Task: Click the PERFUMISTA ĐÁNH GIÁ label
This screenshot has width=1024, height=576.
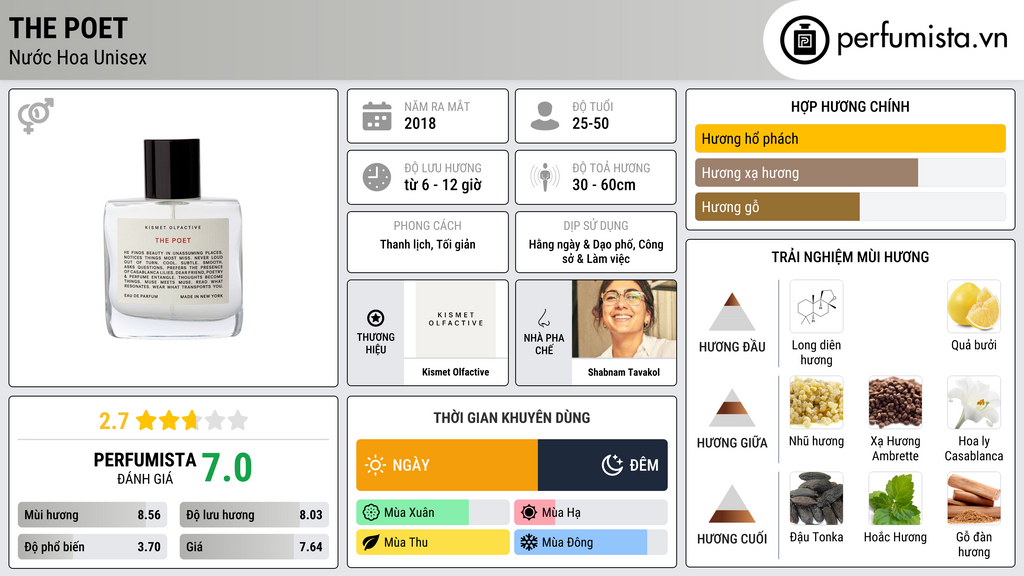Action: click(x=144, y=468)
